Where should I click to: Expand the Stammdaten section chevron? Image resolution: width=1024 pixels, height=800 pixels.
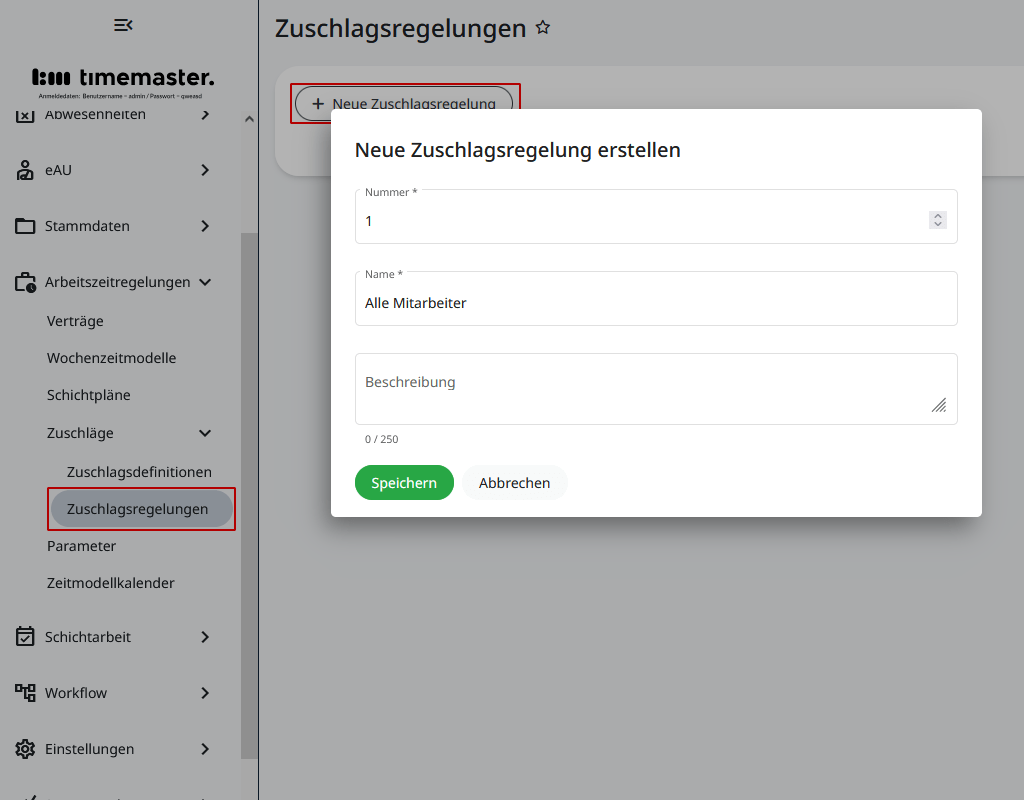pos(205,226)
